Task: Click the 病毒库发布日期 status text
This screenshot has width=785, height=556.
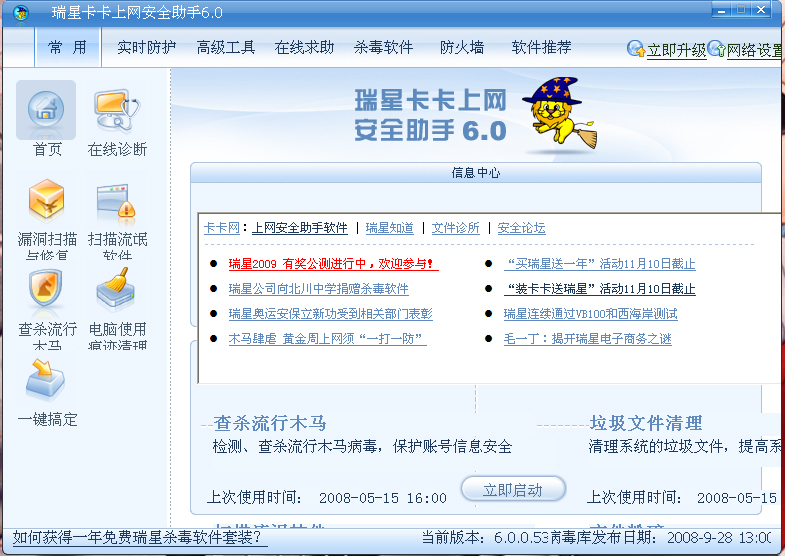Action: tap(661, 538)
